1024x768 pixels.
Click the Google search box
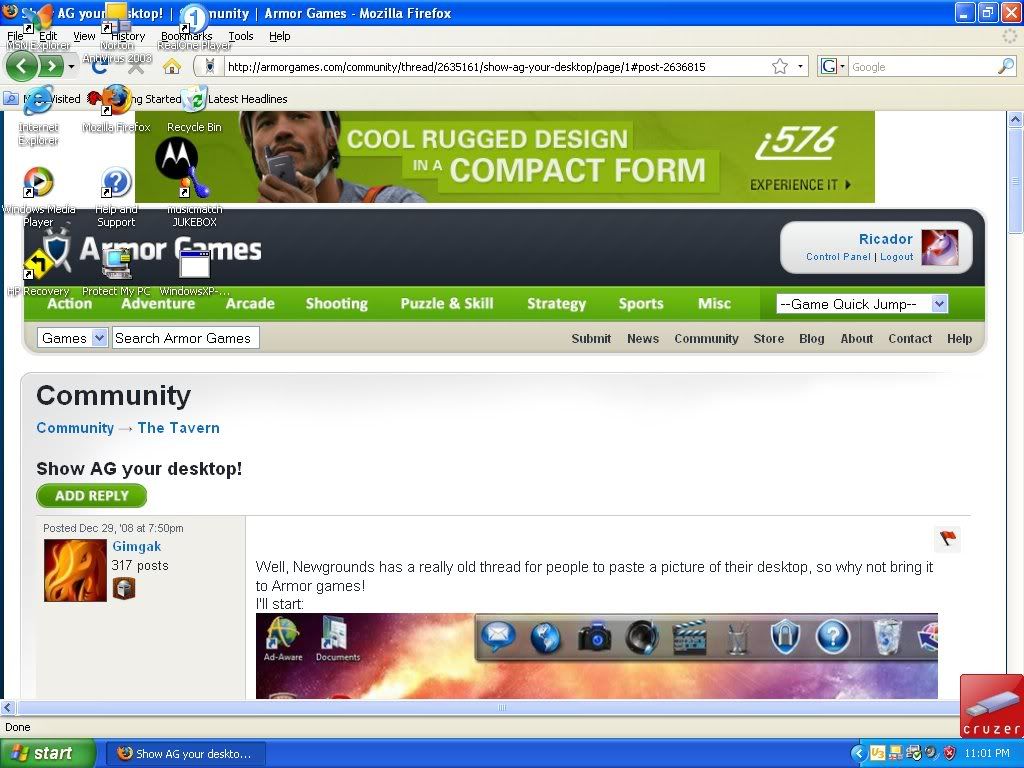(x=923, y=67)
